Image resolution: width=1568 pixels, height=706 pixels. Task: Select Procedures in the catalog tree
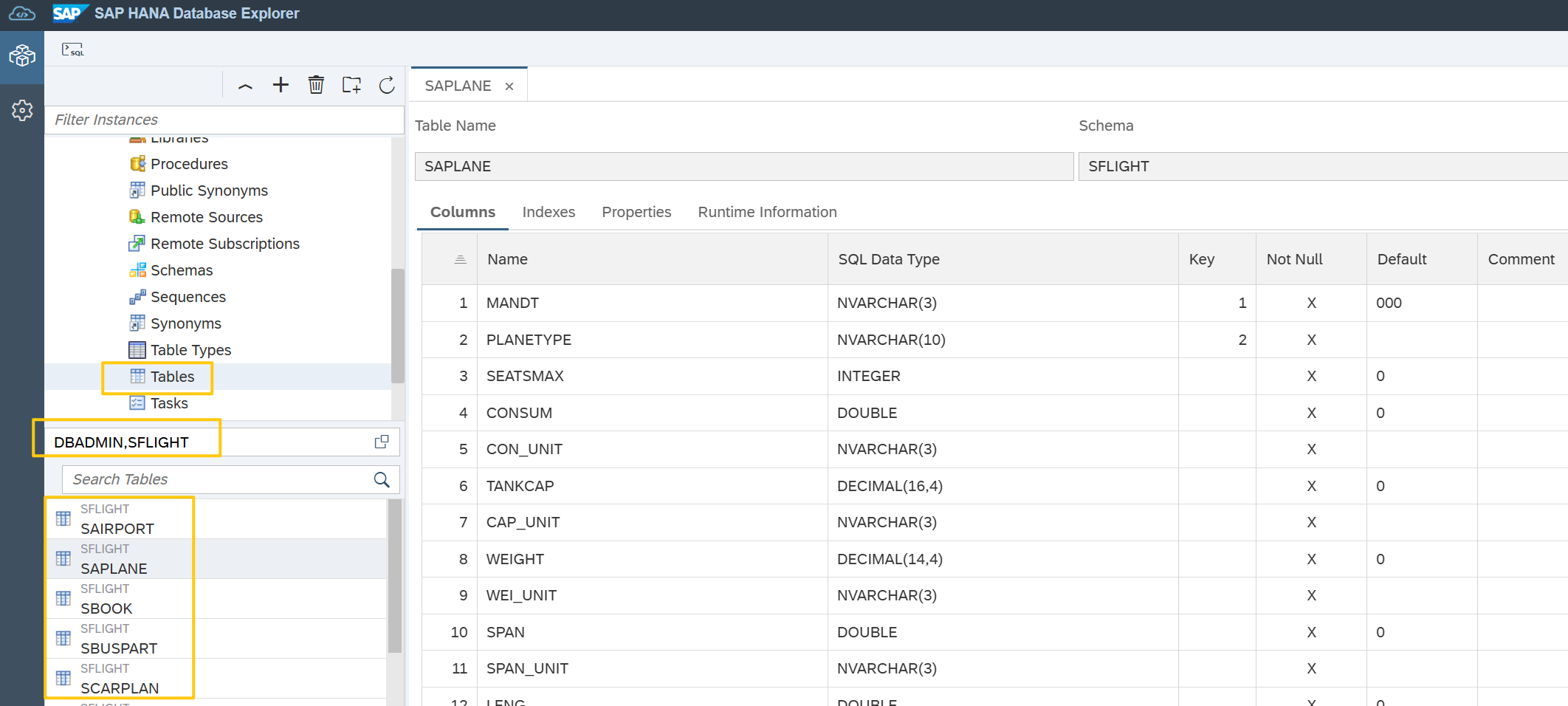pos(189,164)
